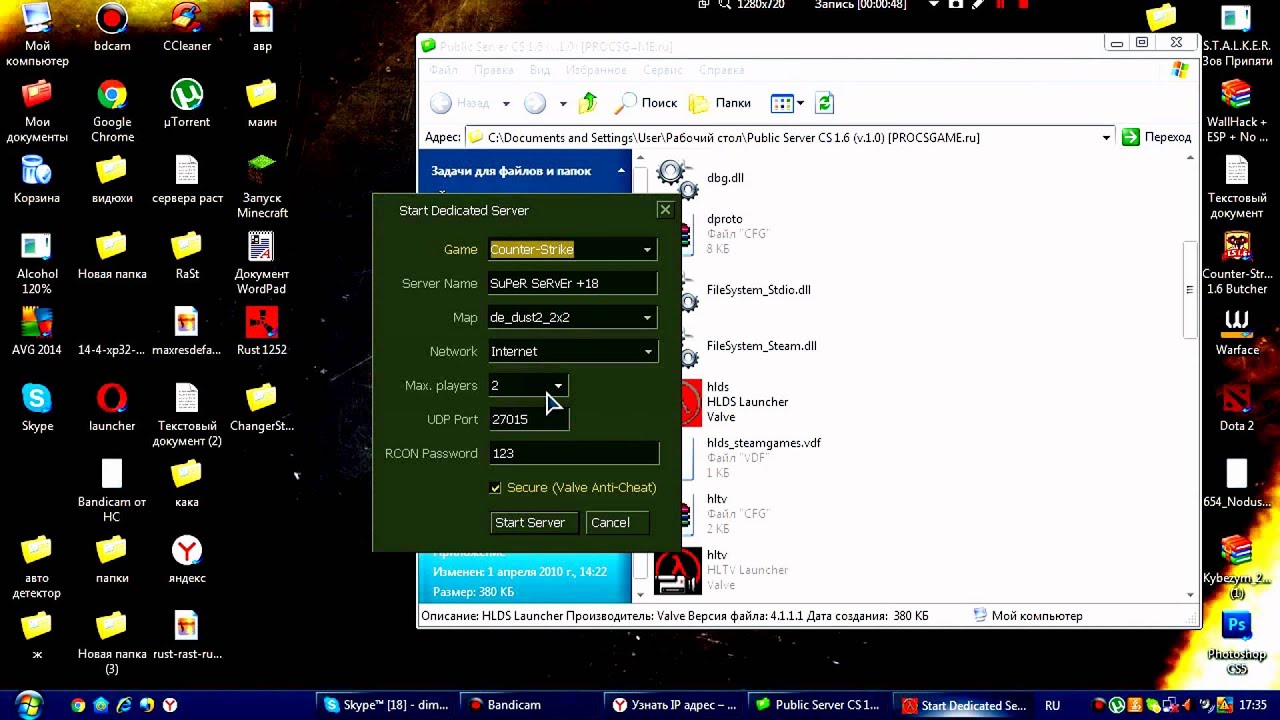Open the bdcam desktop icon
Screen dimensions: 1280x720
tap(112, 28)
